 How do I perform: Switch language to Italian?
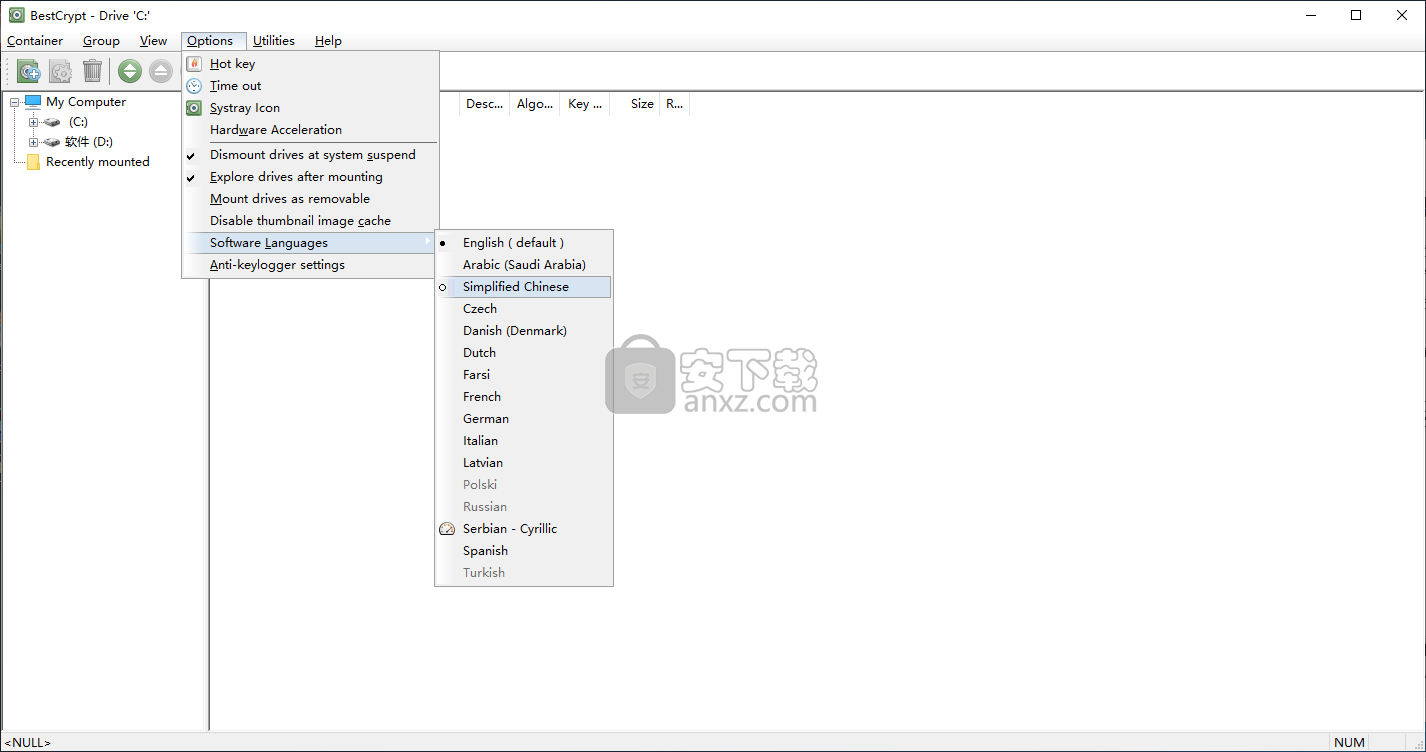tap(523, 441)
